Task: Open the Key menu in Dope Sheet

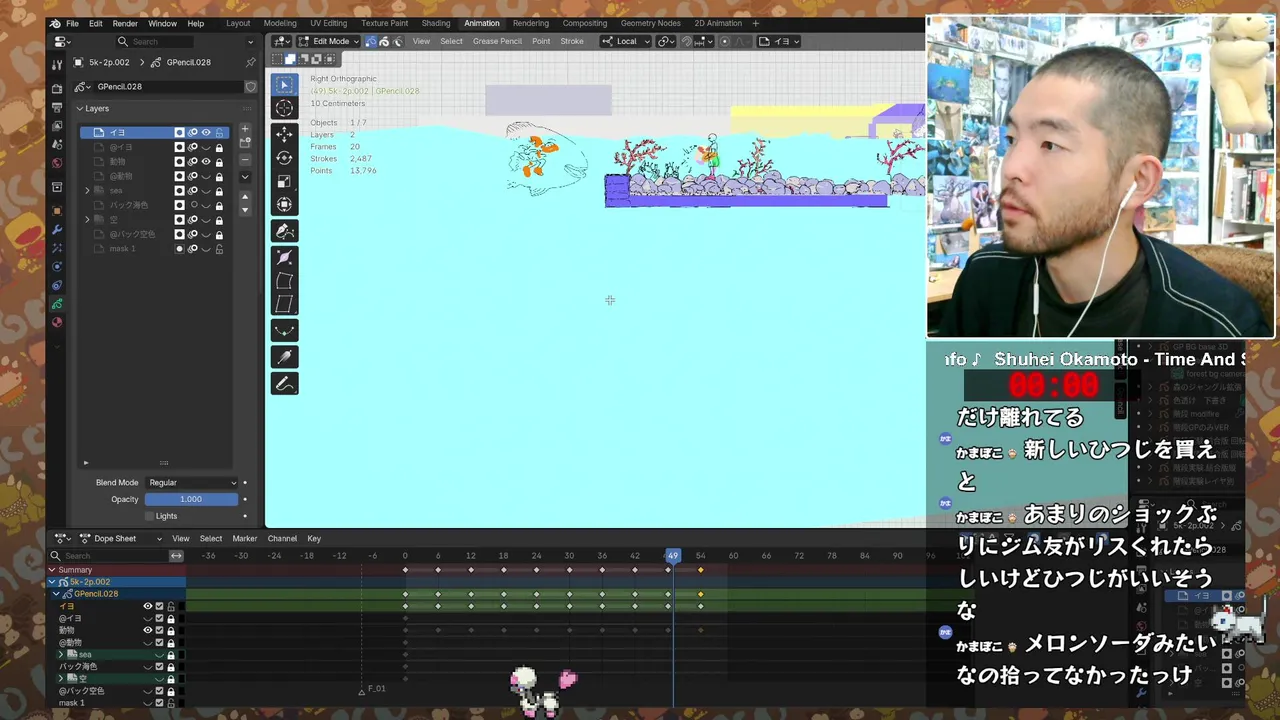Action: 314,538
